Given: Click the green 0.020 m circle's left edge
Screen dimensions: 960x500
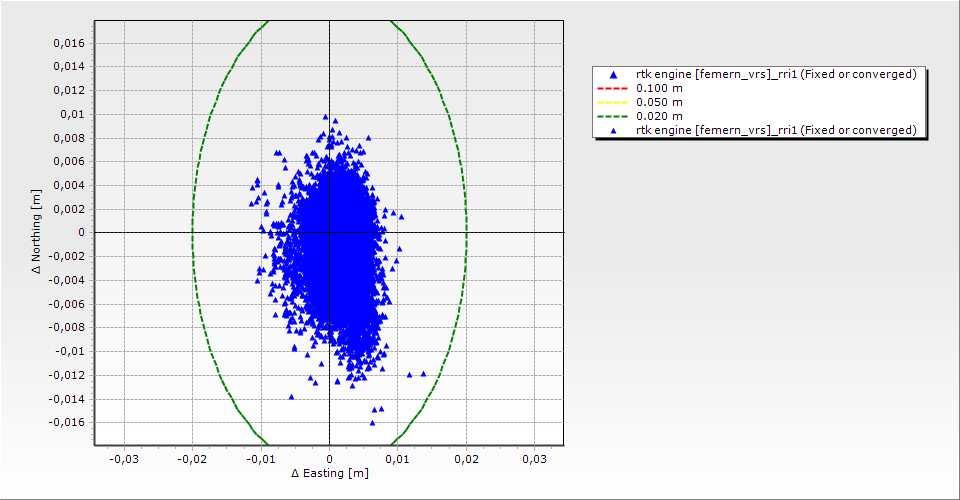Looking at the screenshot, I should 192,233.
